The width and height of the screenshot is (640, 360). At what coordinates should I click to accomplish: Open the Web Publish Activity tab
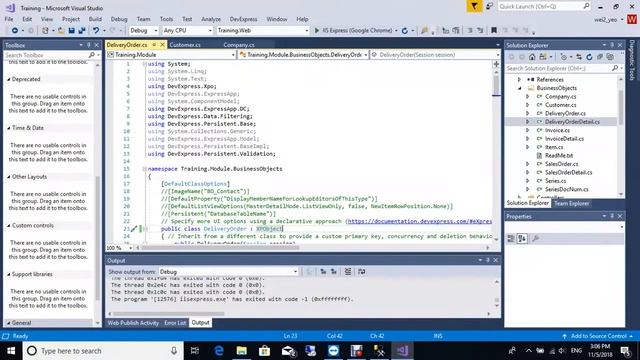[133, 323]
